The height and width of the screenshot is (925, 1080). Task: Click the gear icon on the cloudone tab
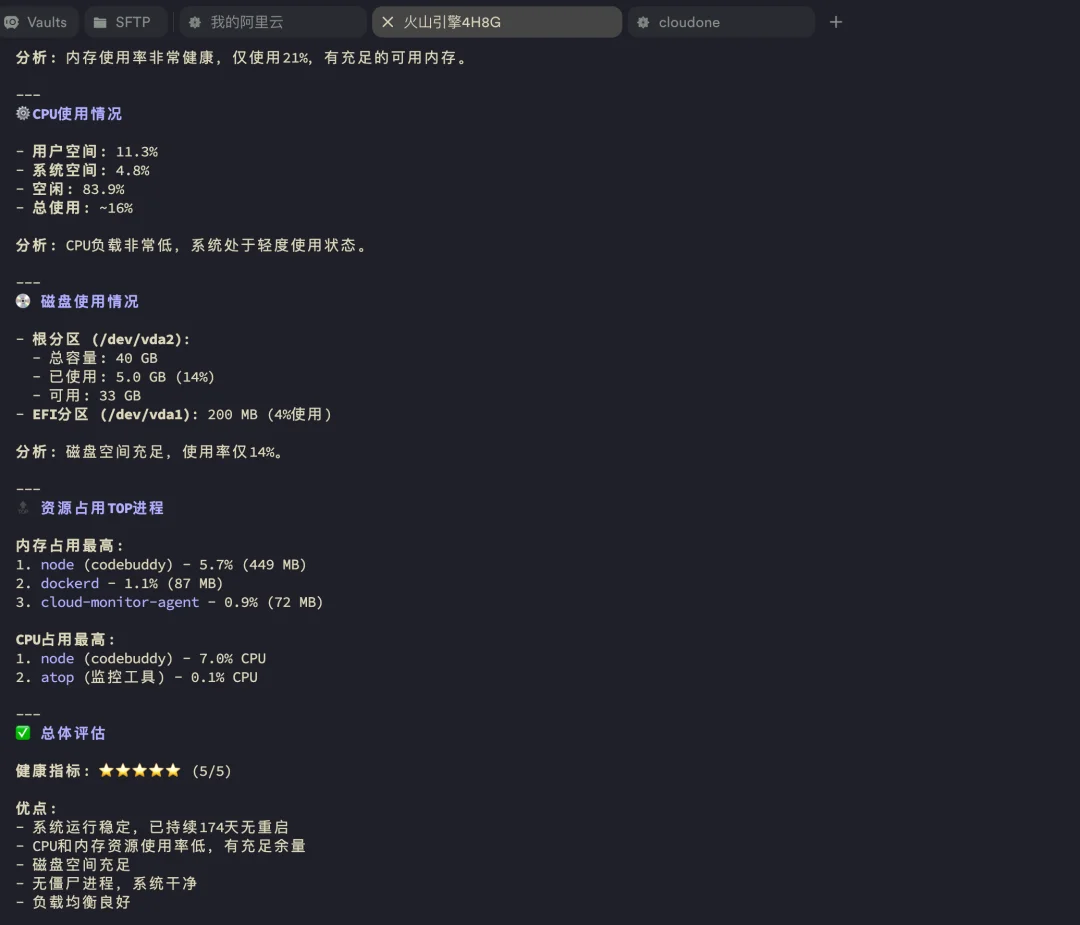click(x=644, y=21)
